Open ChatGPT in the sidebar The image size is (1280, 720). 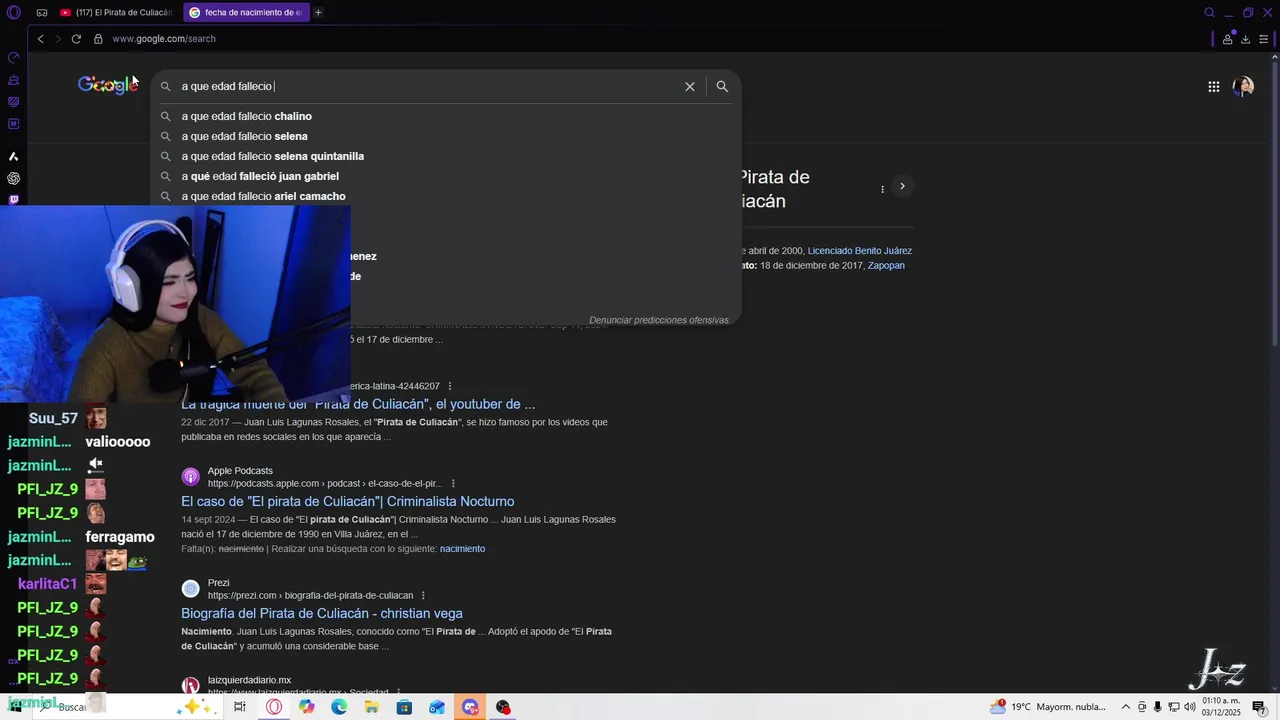pyautogui.click(x=13, y=178)
